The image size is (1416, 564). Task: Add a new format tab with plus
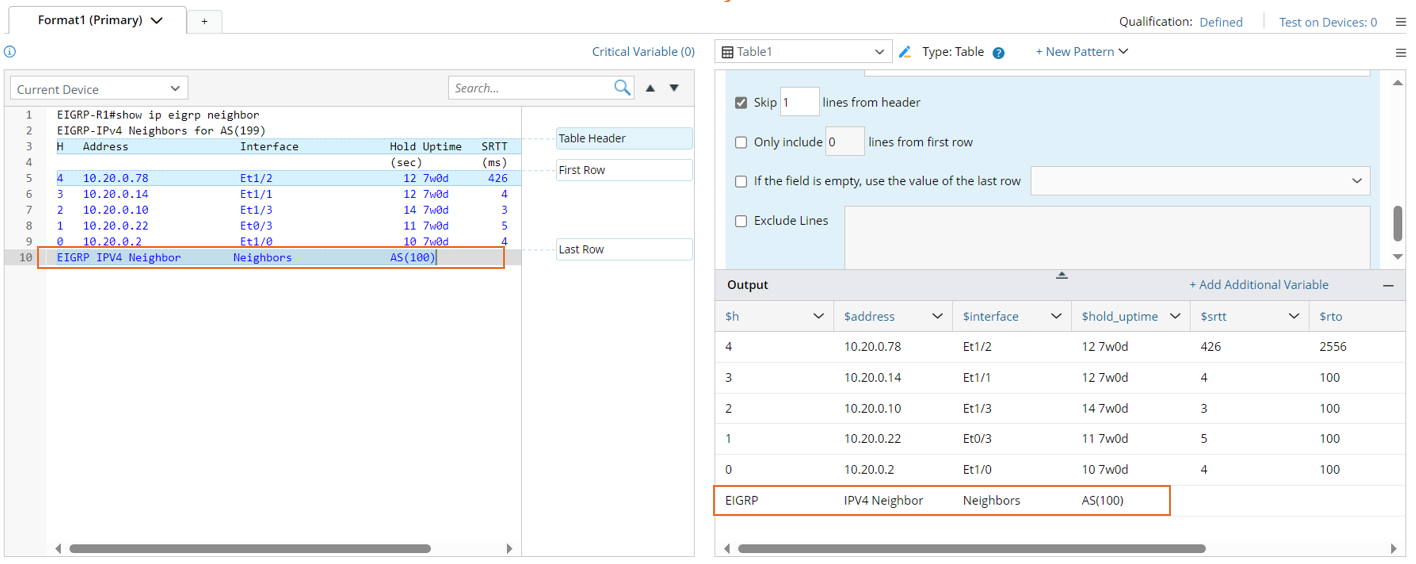204,21
